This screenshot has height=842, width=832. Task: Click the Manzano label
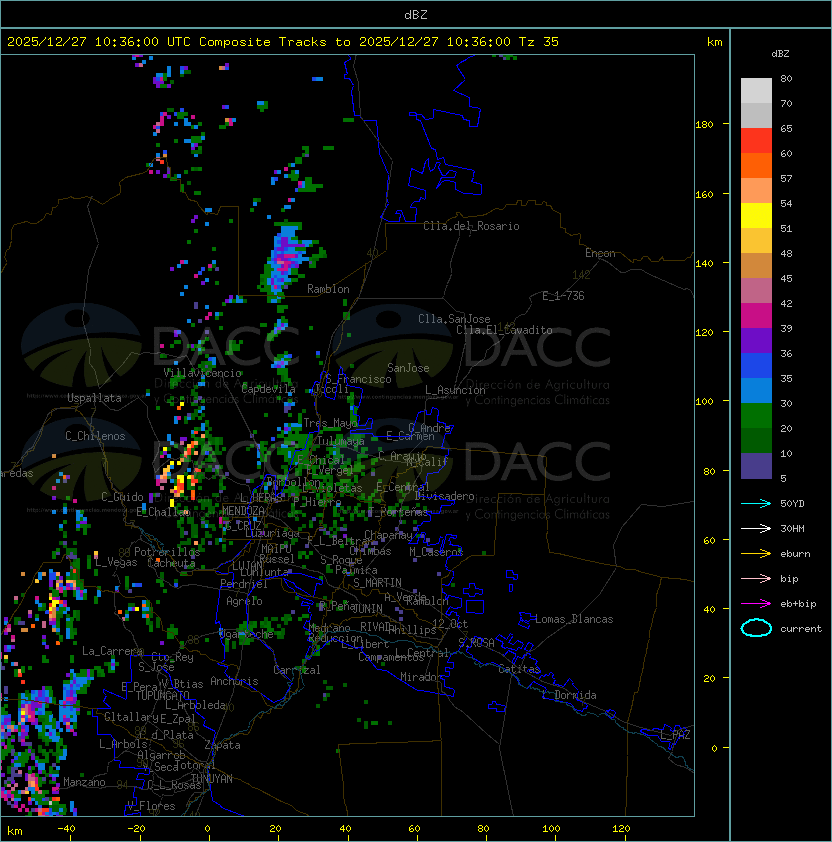point(84,782)
